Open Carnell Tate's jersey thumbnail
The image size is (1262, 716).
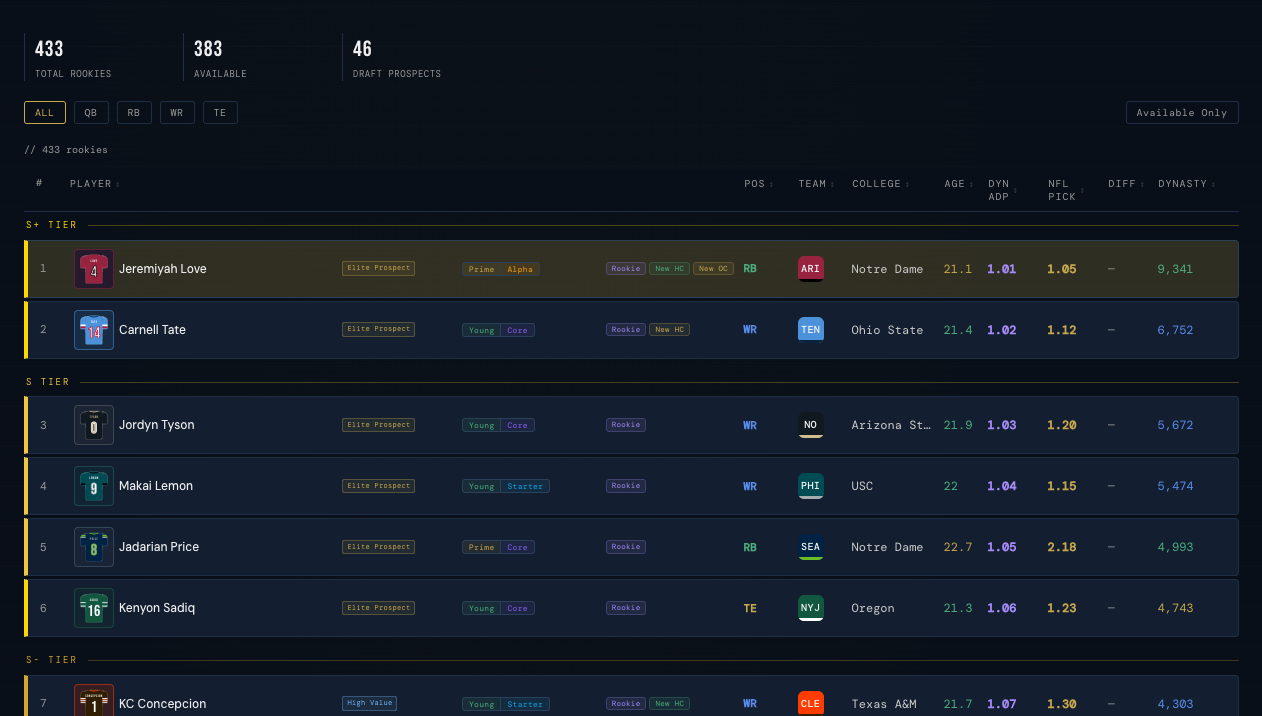click(94, 330)
